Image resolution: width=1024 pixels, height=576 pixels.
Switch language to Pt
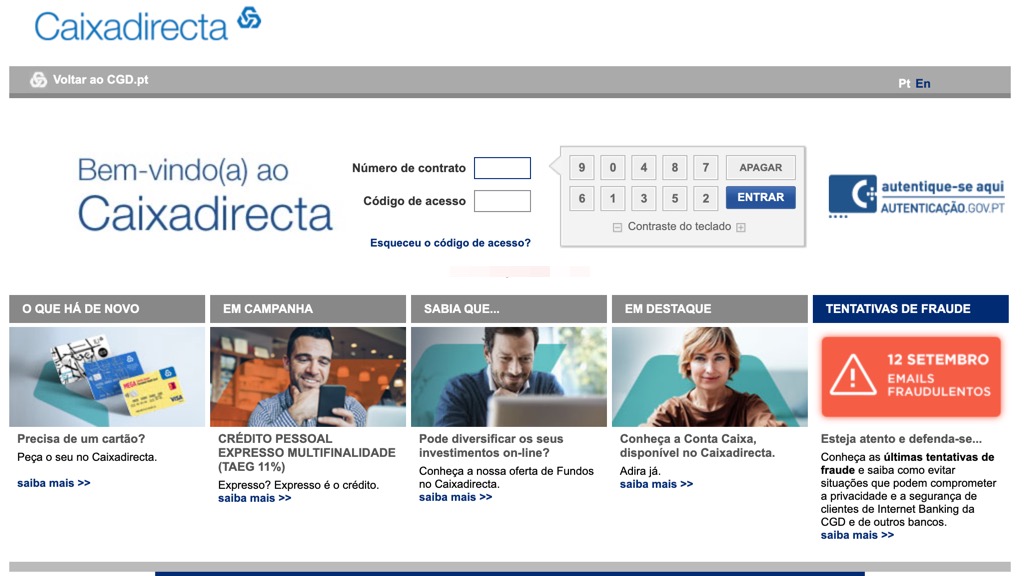[904, 84]
